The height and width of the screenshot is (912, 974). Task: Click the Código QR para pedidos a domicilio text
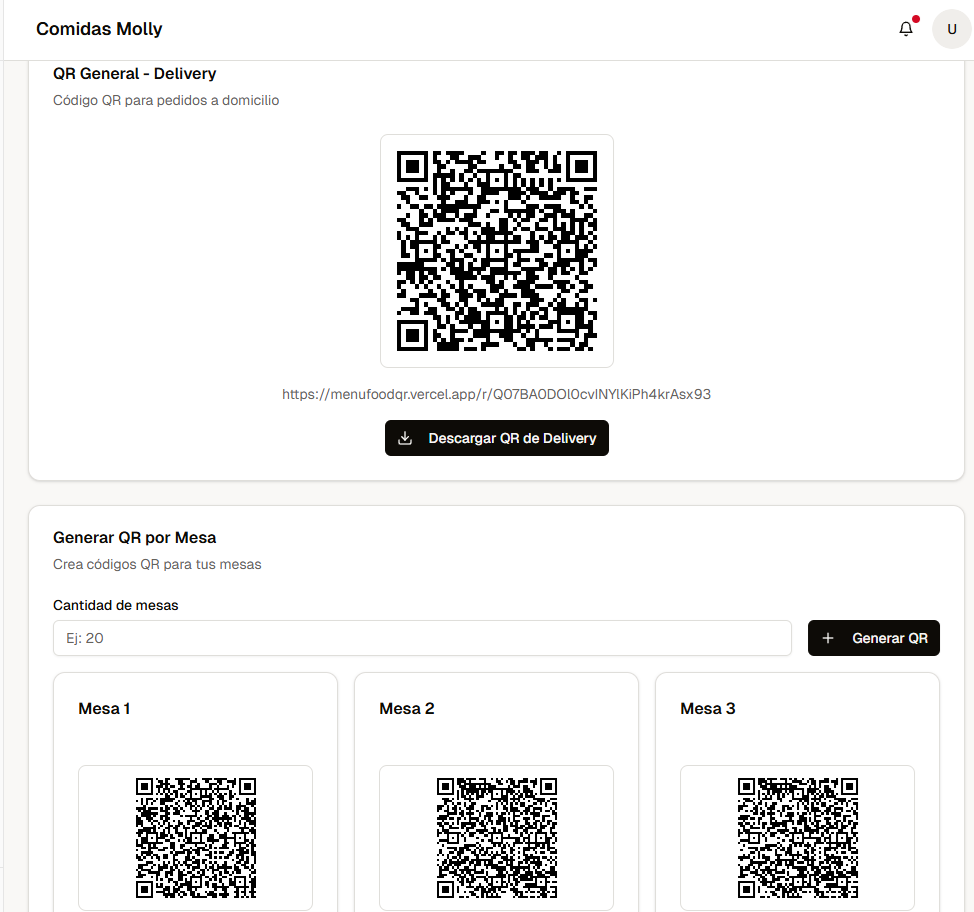166,100
